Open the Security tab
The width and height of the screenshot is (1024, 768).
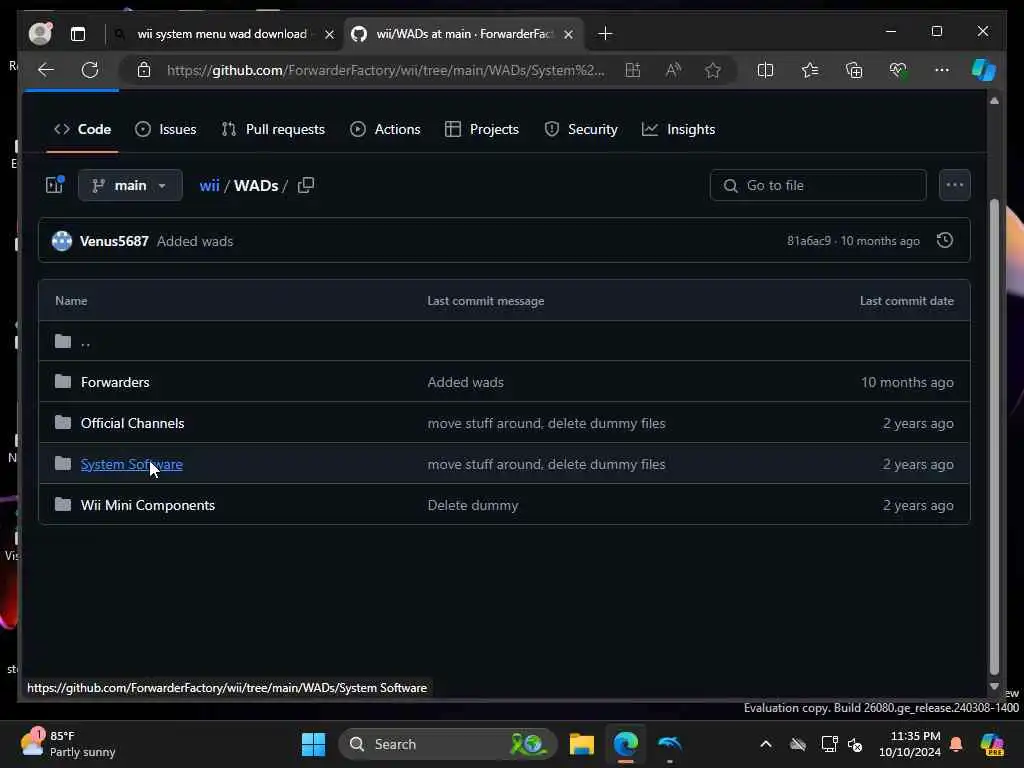[x=581, y=129]
